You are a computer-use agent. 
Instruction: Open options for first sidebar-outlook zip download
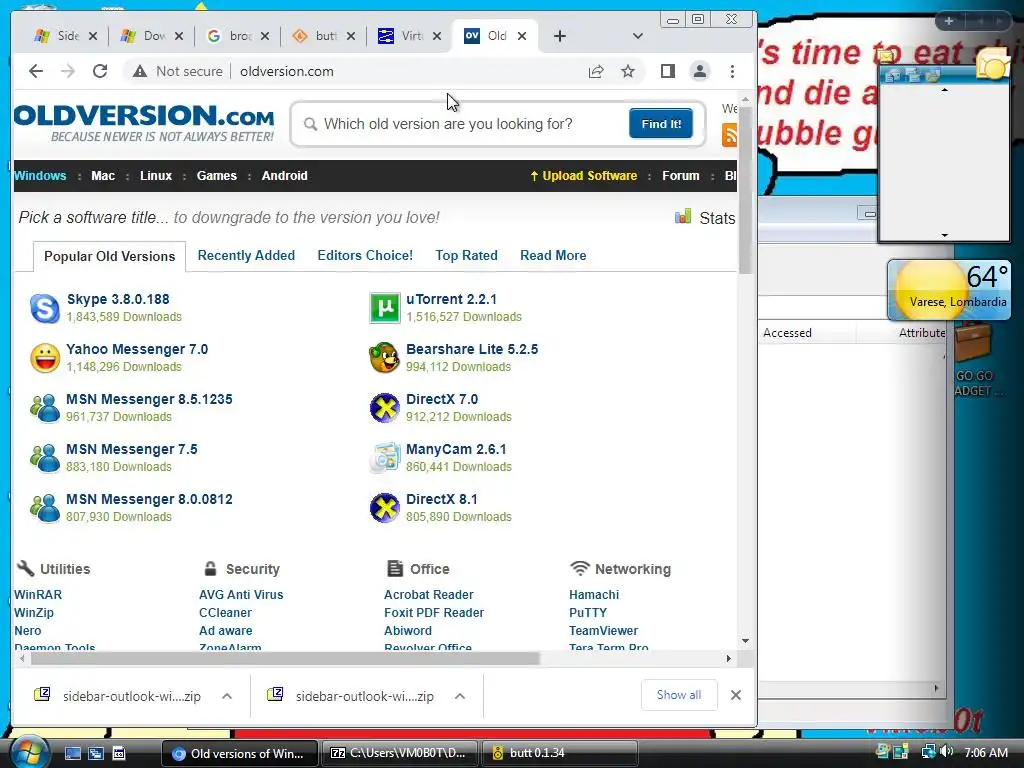(227, 696)
